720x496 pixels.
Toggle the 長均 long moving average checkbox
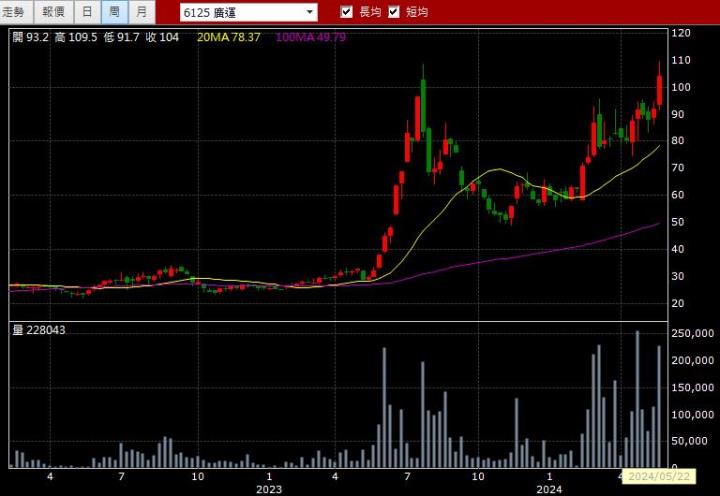pos(347,12)
